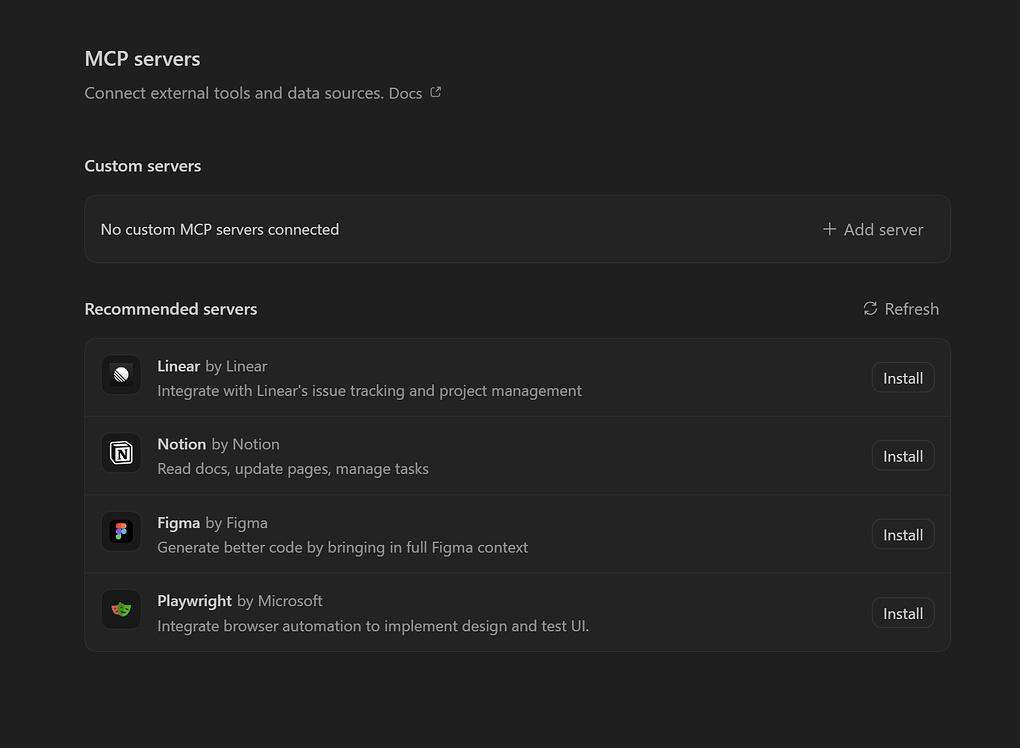Click 'Read docs, update pages, manage tasks' description

pyautogui.click(x=293, y=469)
